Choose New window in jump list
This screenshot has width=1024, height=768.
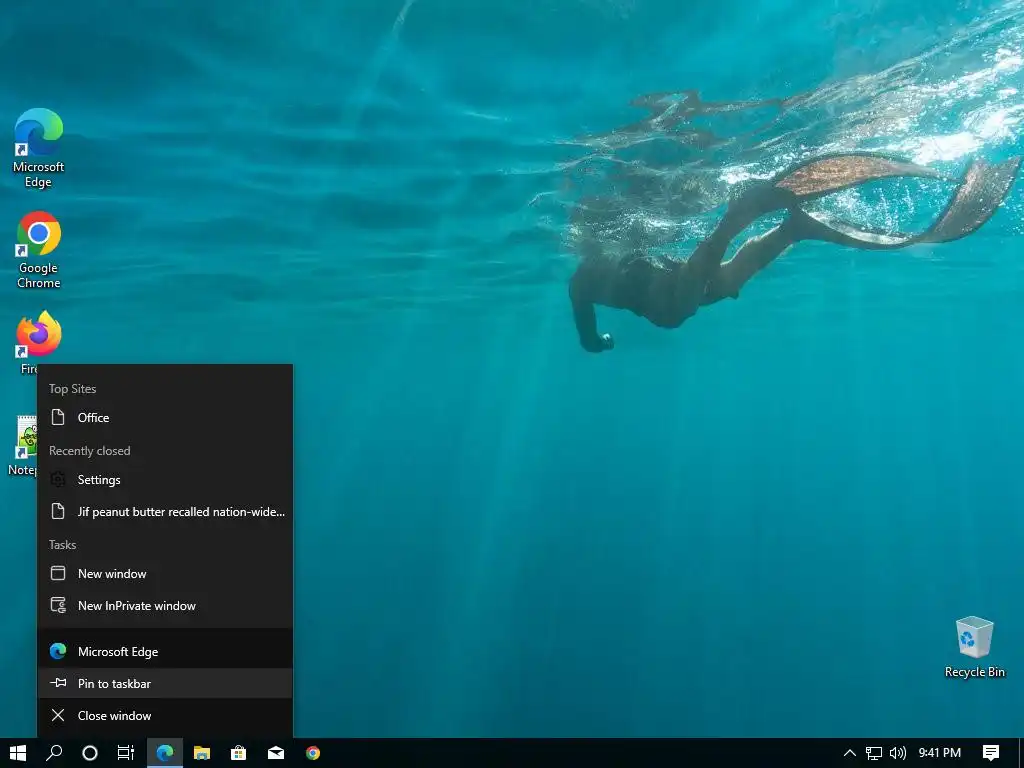pos(165,573)
